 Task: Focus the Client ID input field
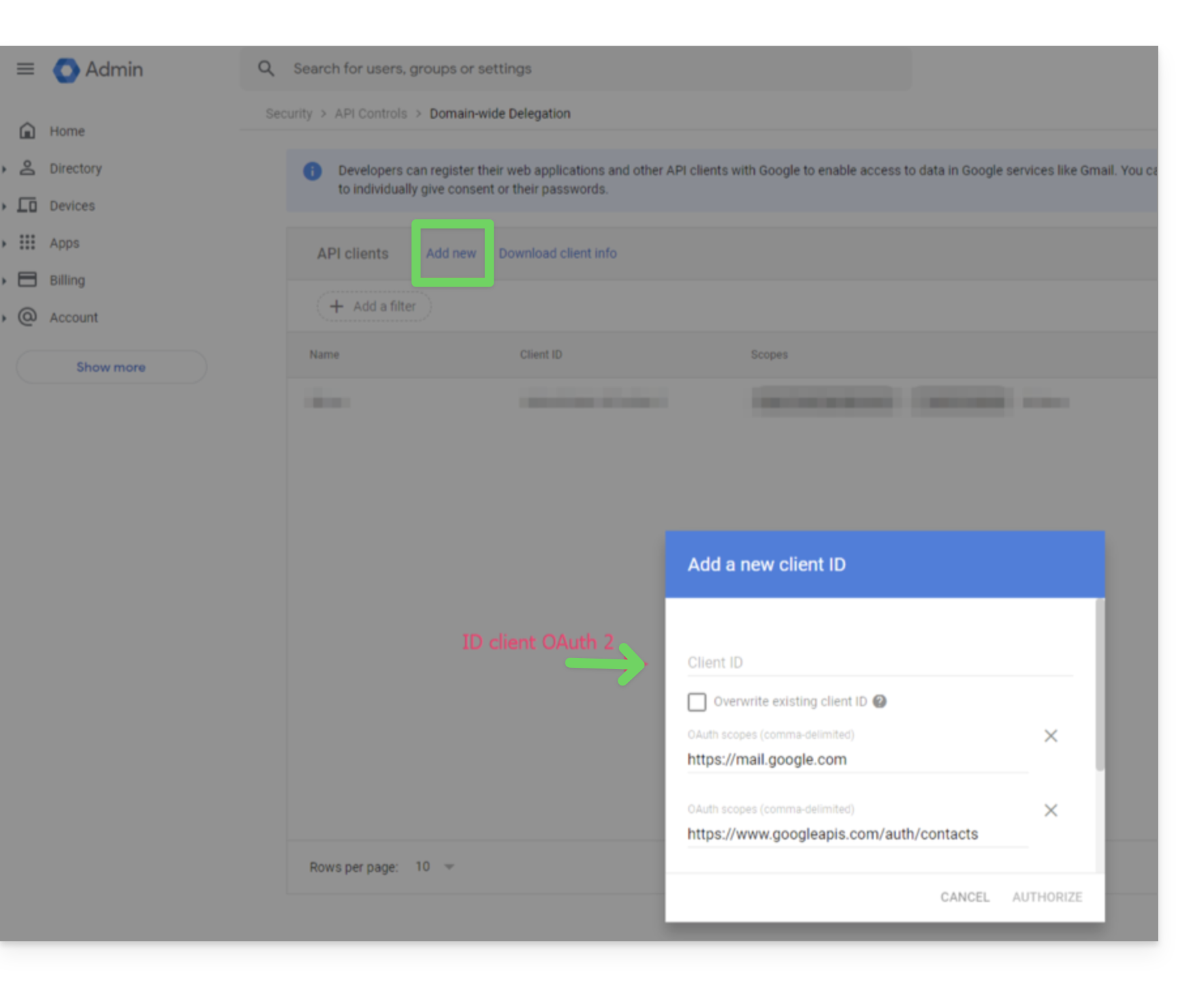click(879, 663)
